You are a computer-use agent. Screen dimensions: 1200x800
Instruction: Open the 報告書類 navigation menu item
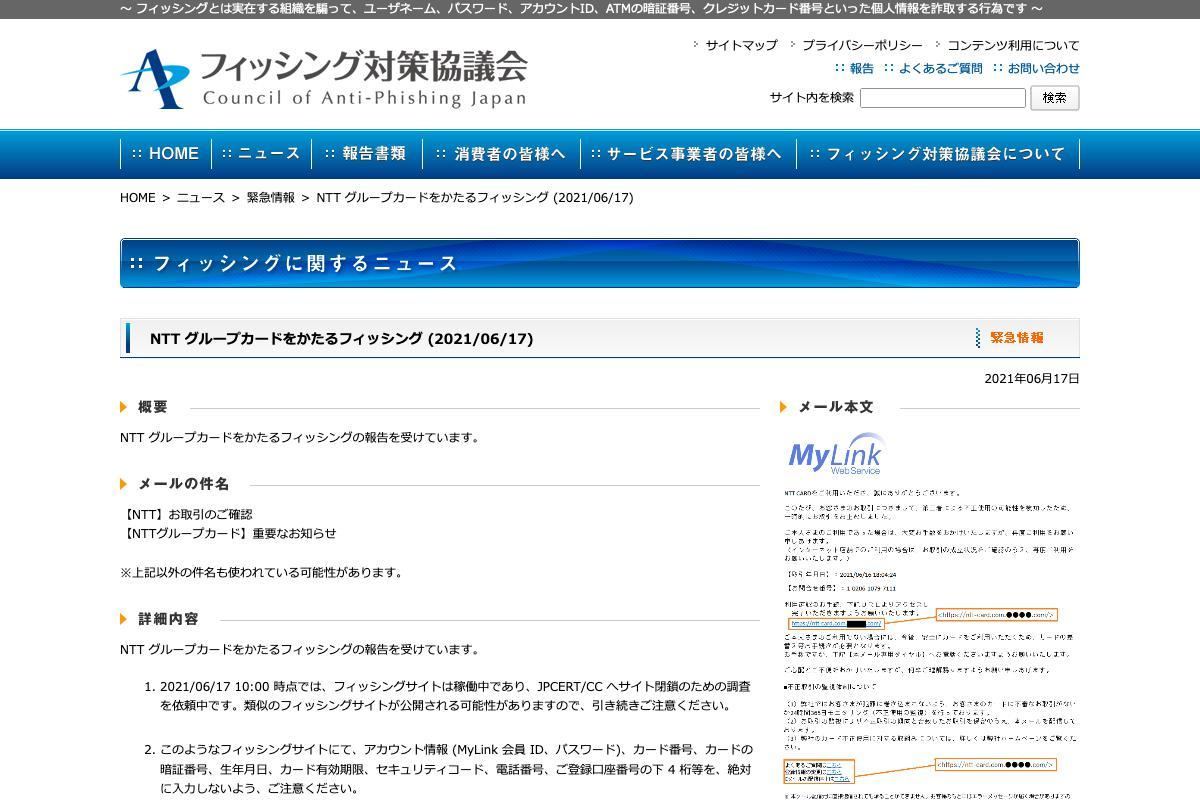click(367, 154)
